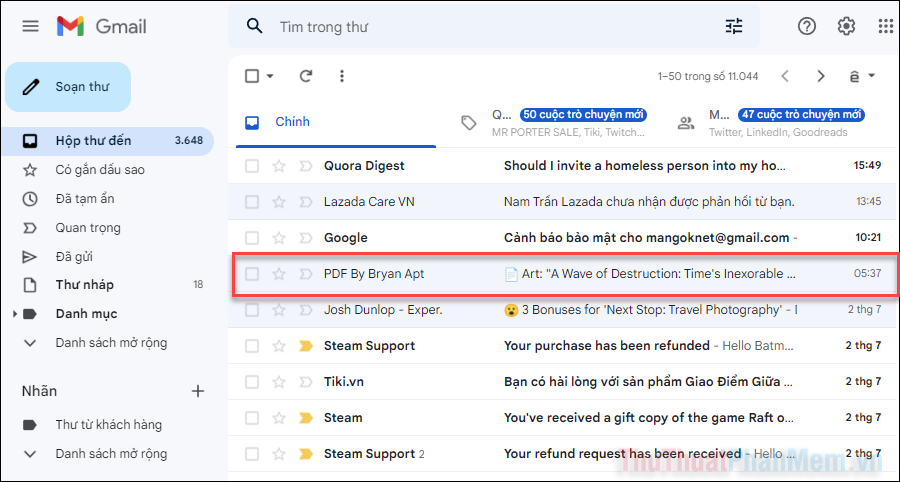Toggle importance marker on Steam gift copy email

(x=305, y=418)
